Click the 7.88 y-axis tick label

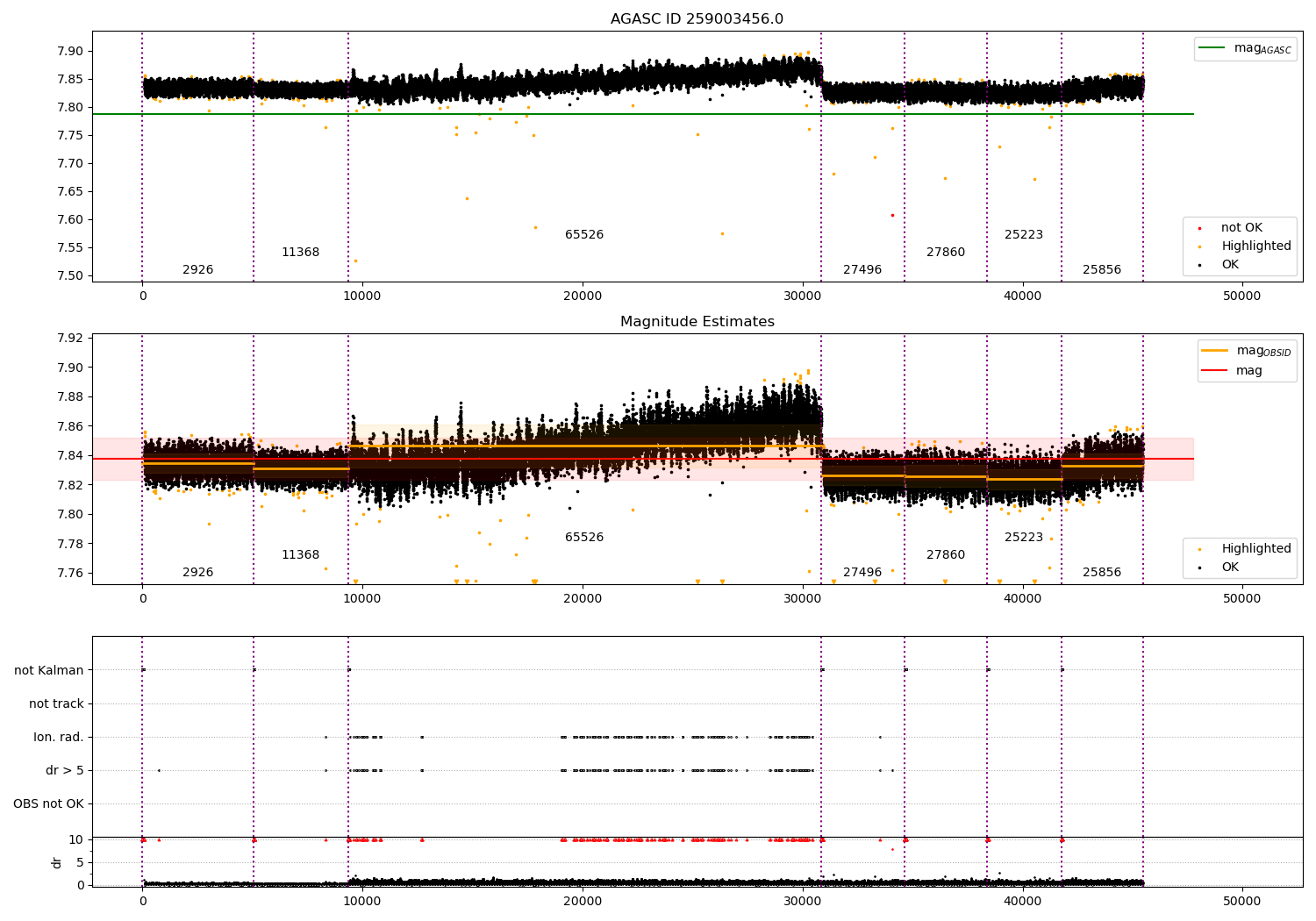(x=69, y=396)
